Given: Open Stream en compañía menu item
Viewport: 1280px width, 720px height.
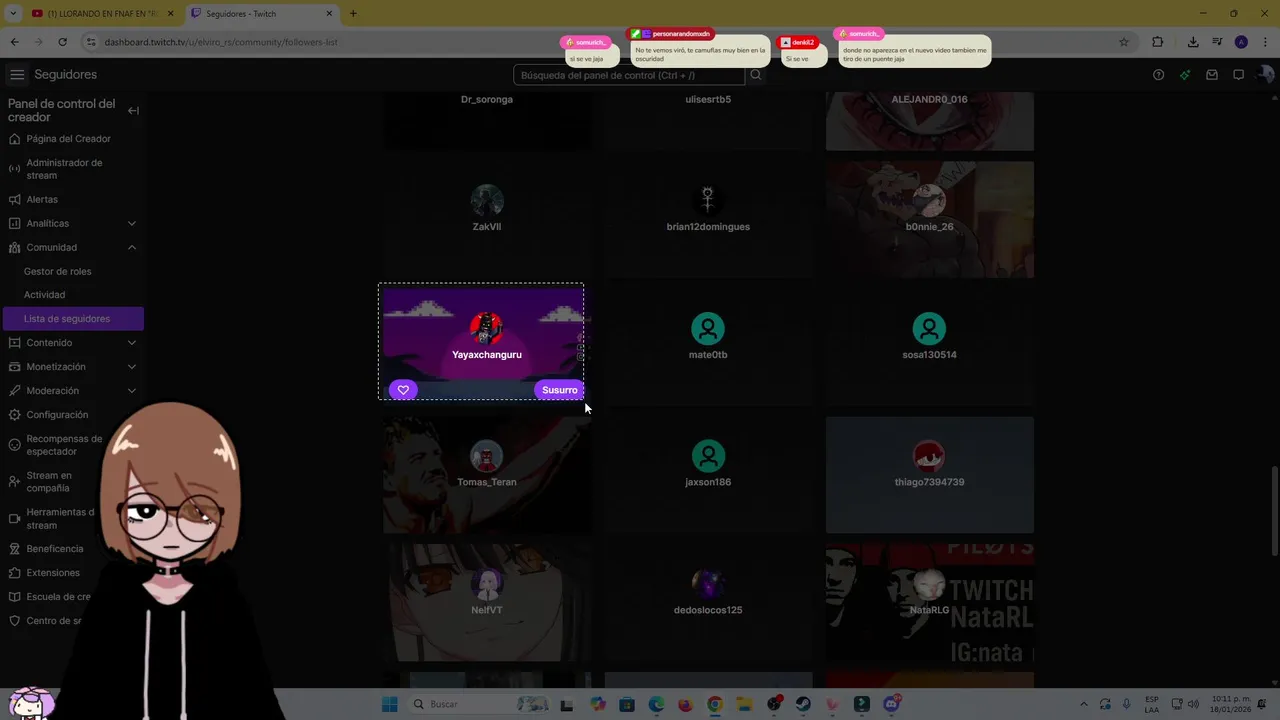Looking at the screenshot, I should click(49, 482).
